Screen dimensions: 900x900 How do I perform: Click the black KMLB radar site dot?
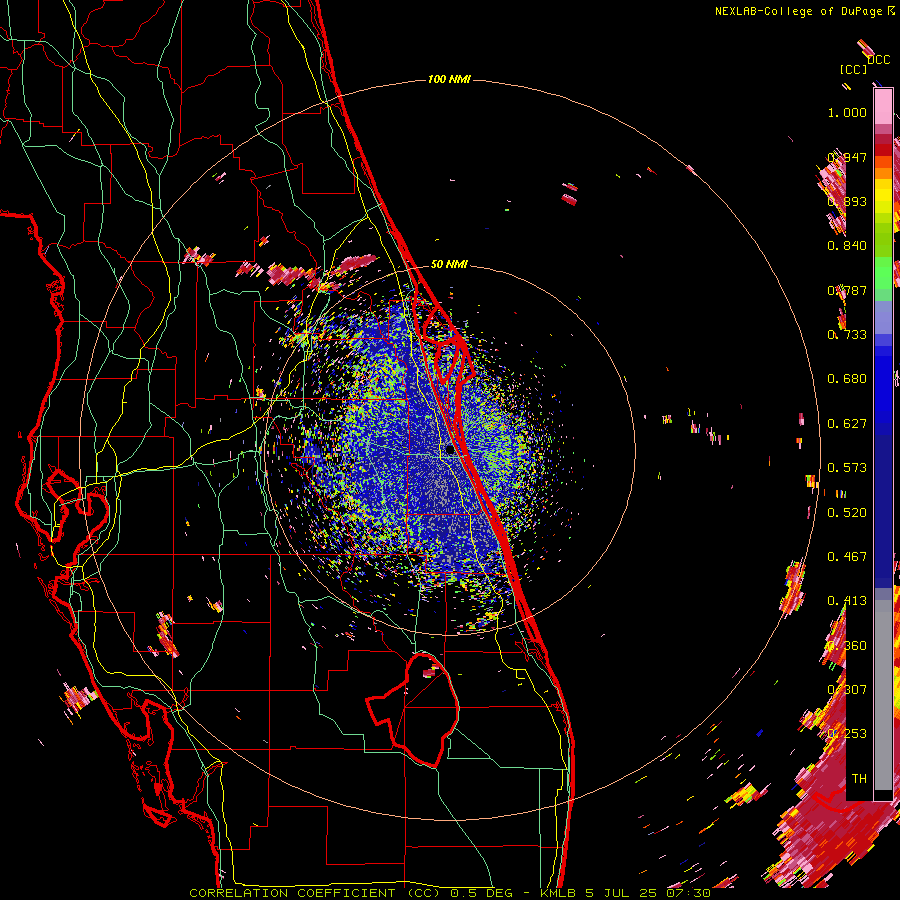[x=451, y=450]
